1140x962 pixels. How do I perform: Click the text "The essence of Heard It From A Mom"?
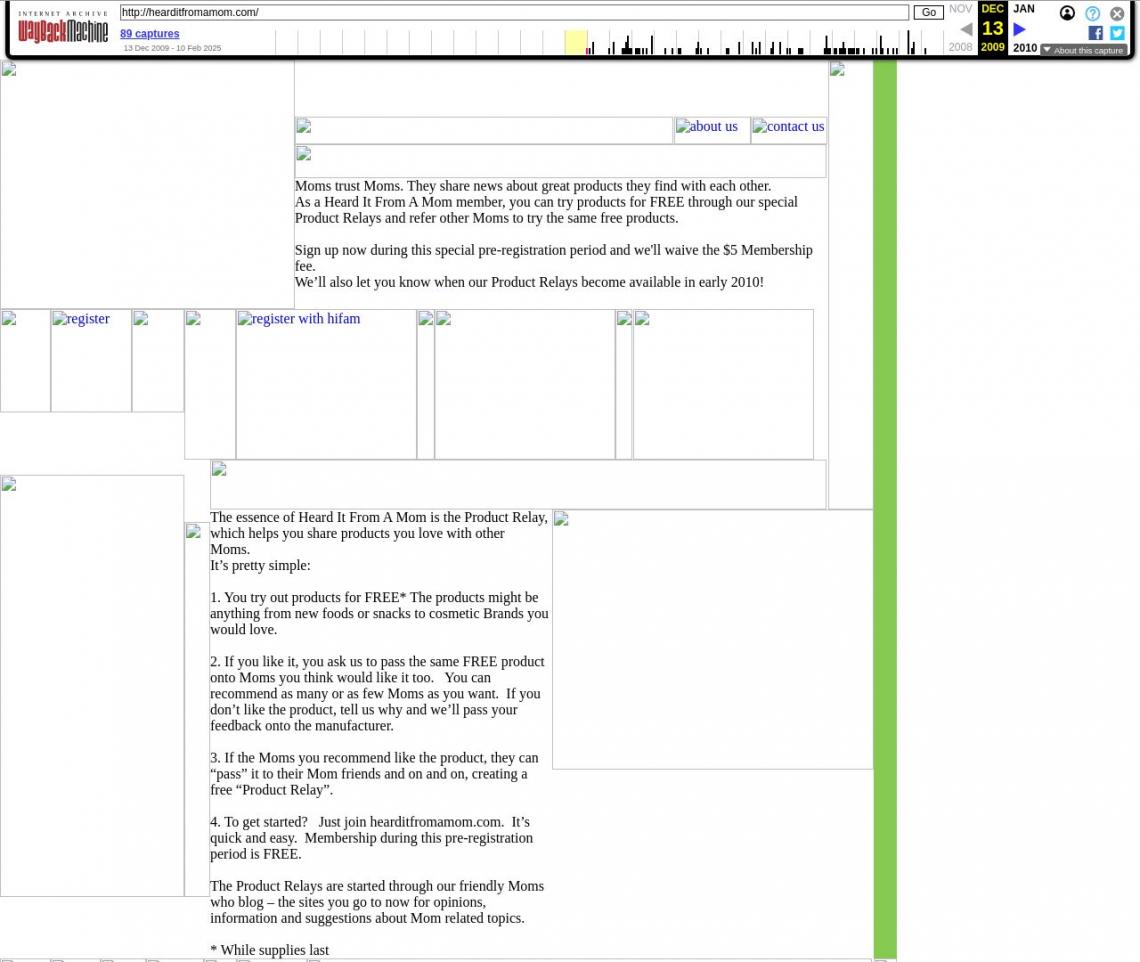[x=379, y=533]
